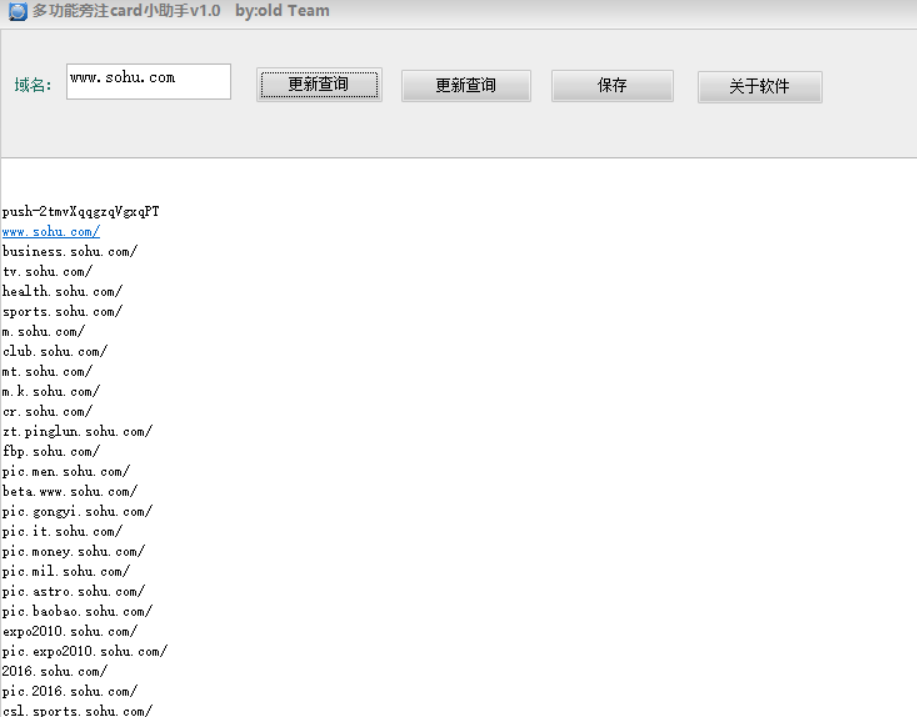Open the www.sohu.com/ hyperlink

[x=51, y=232]
